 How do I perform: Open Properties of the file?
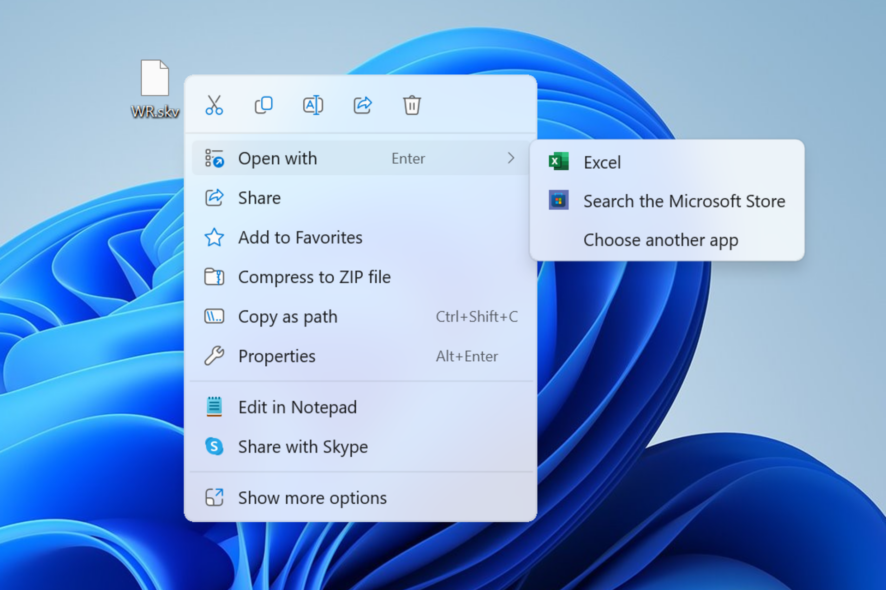(x=361, y=356)
